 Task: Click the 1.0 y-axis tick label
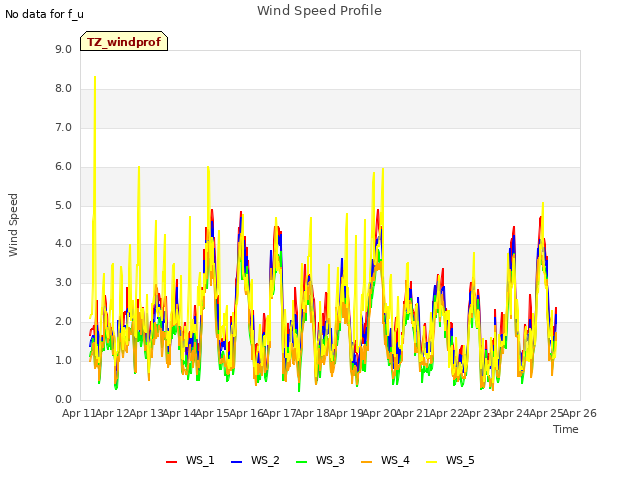(63, 360)
